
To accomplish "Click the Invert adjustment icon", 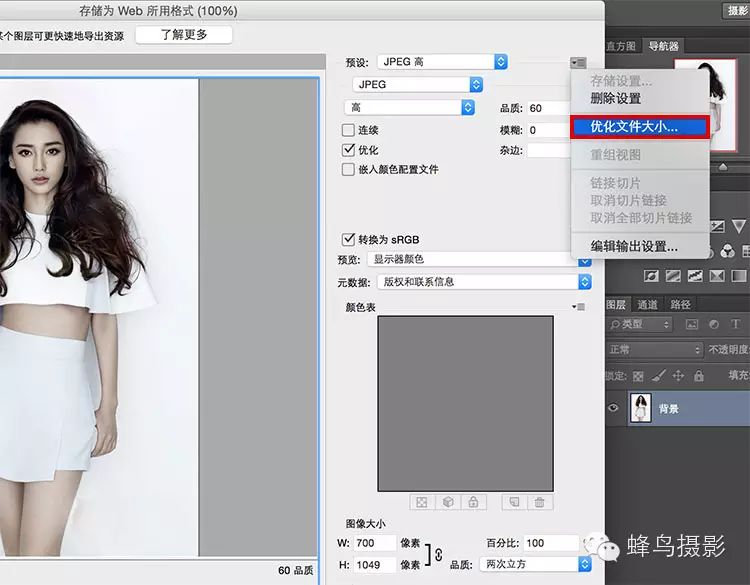I will coord(651,276).
